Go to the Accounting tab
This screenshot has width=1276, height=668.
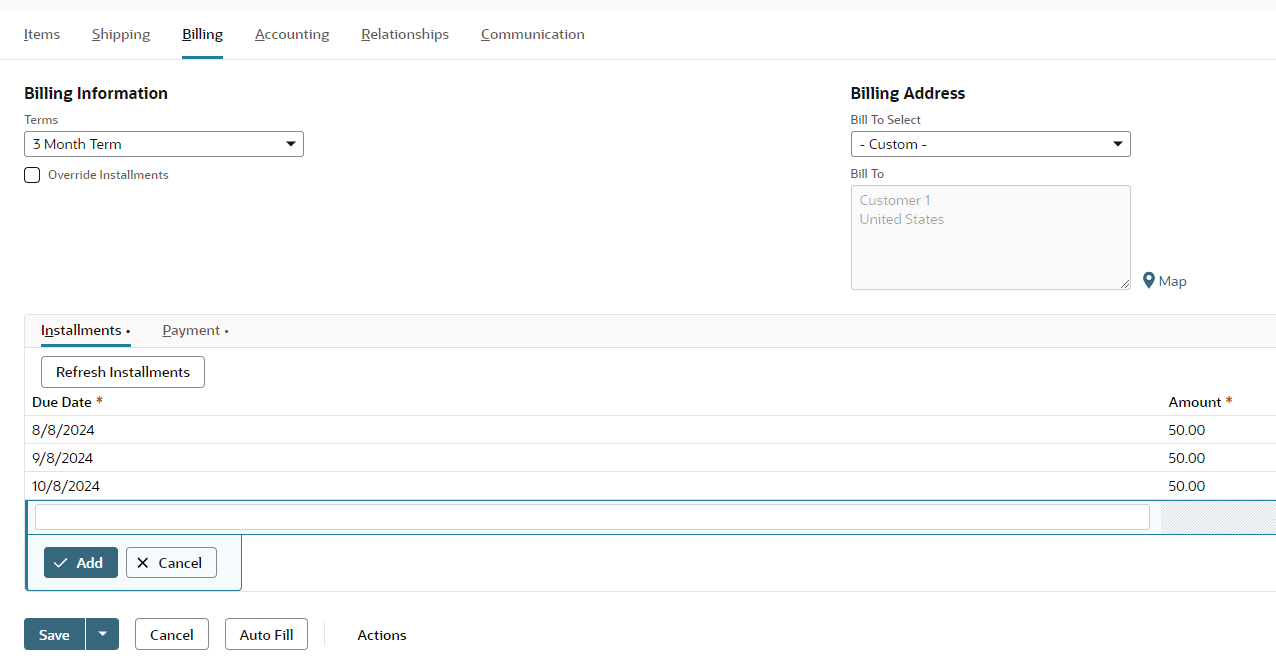click(292, 34)
